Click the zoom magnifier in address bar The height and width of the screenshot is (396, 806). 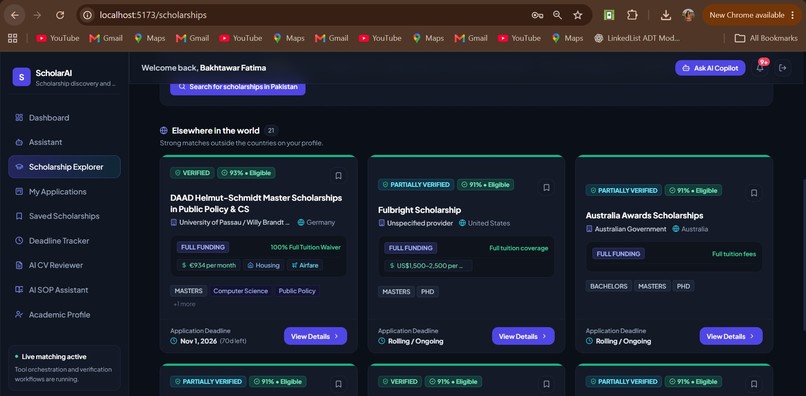pos(557,15)
